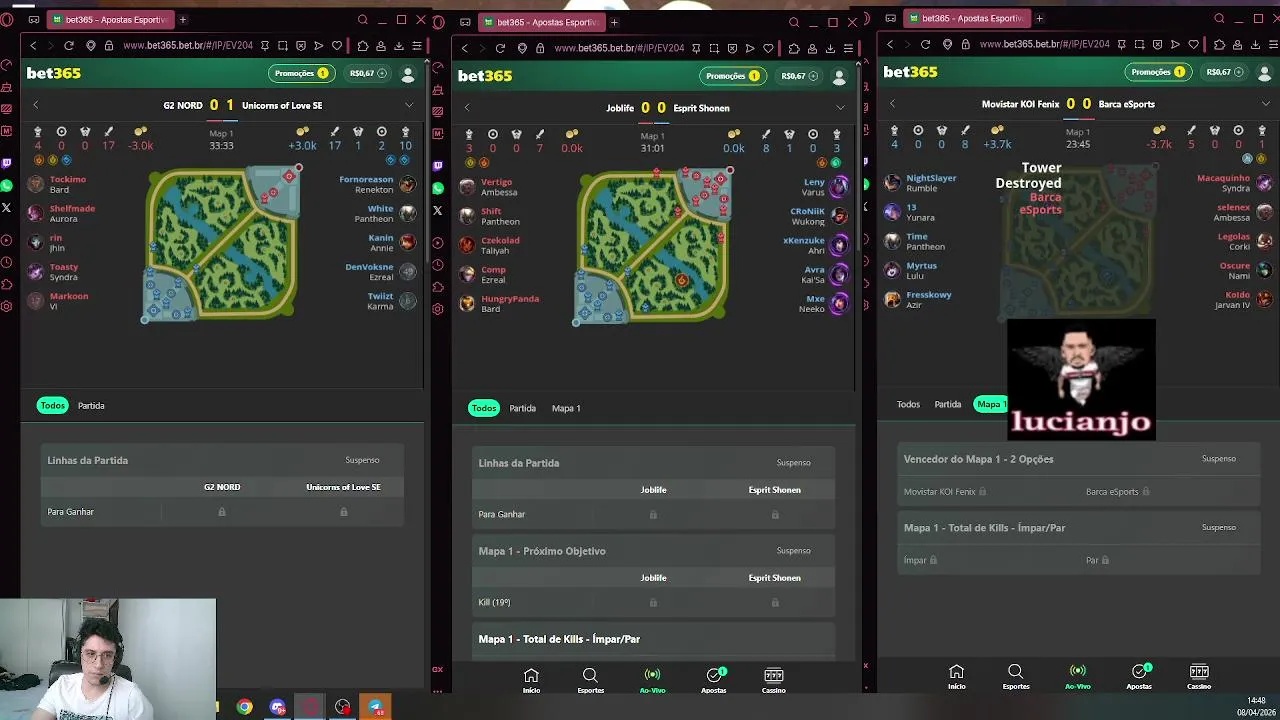This screenshot has height=720, width=1280.
Task: Click the snapshot icon in Movistar KOI window
Action: pyautogui.click(x=1139, y=44)
